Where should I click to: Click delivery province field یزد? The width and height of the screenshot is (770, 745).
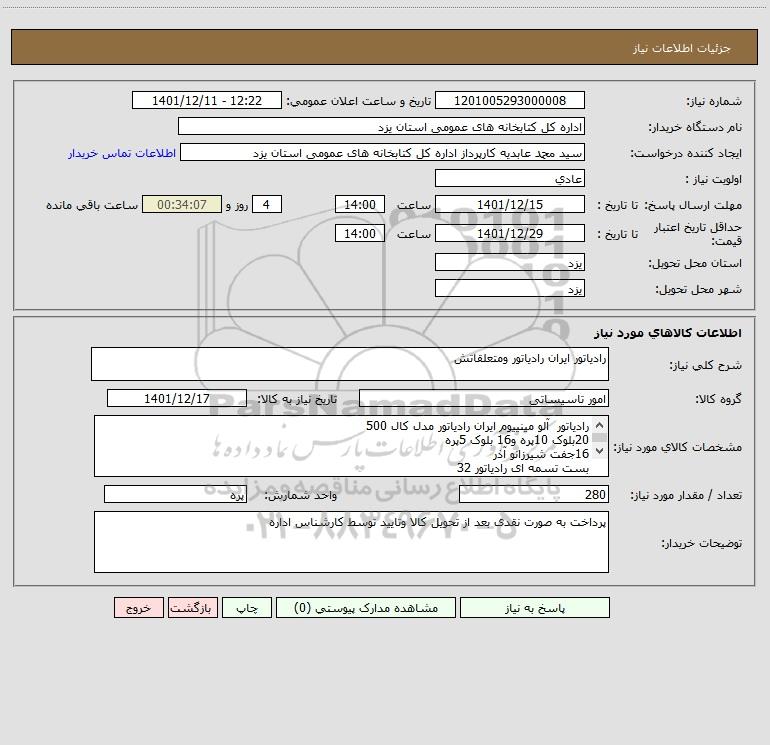(x=510, y=262)
